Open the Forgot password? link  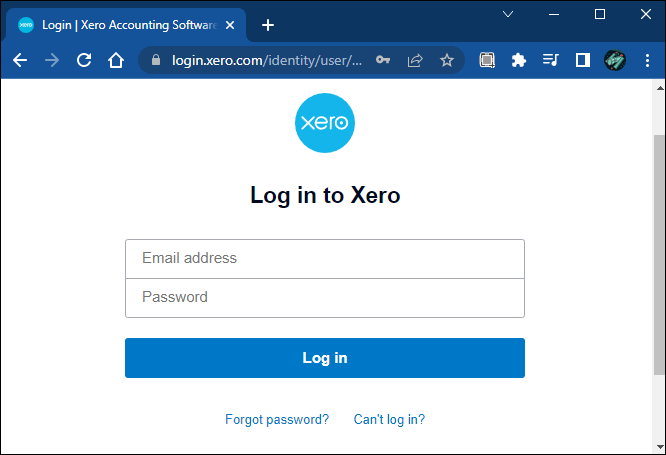[277, 419]
